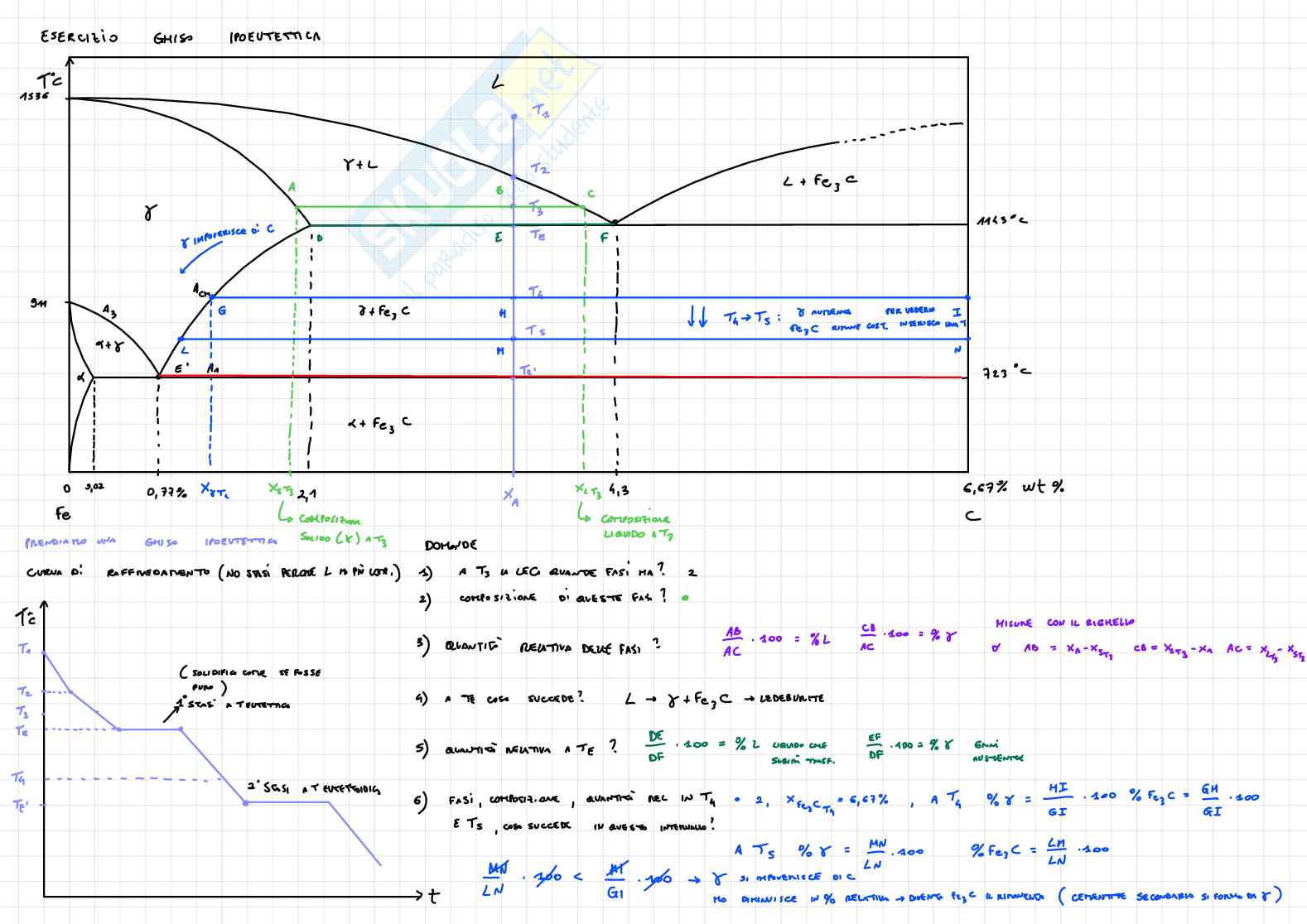The height and width of the screenshot is (924, 1307).
Task: Click the 0,77% composition label
Action: click(x=166, y=493)
